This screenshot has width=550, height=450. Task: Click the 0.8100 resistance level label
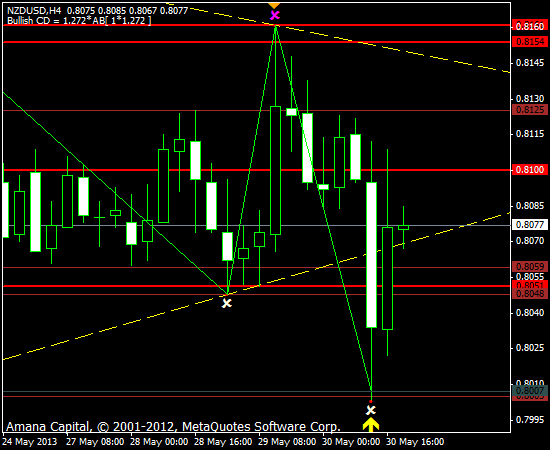[x=530, y=170]
